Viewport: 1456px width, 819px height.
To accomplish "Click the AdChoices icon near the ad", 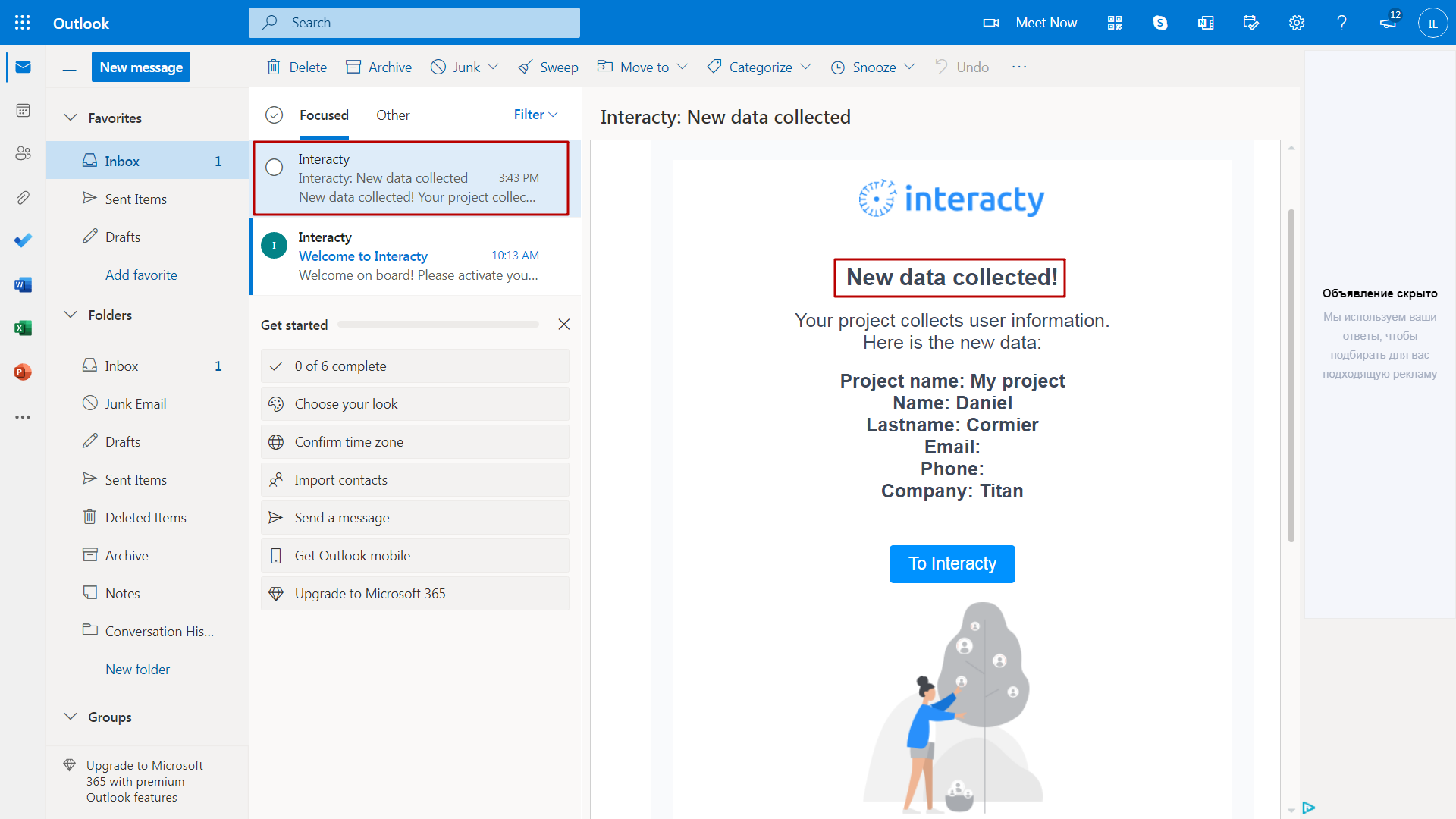I will (x=1309, y=808).
